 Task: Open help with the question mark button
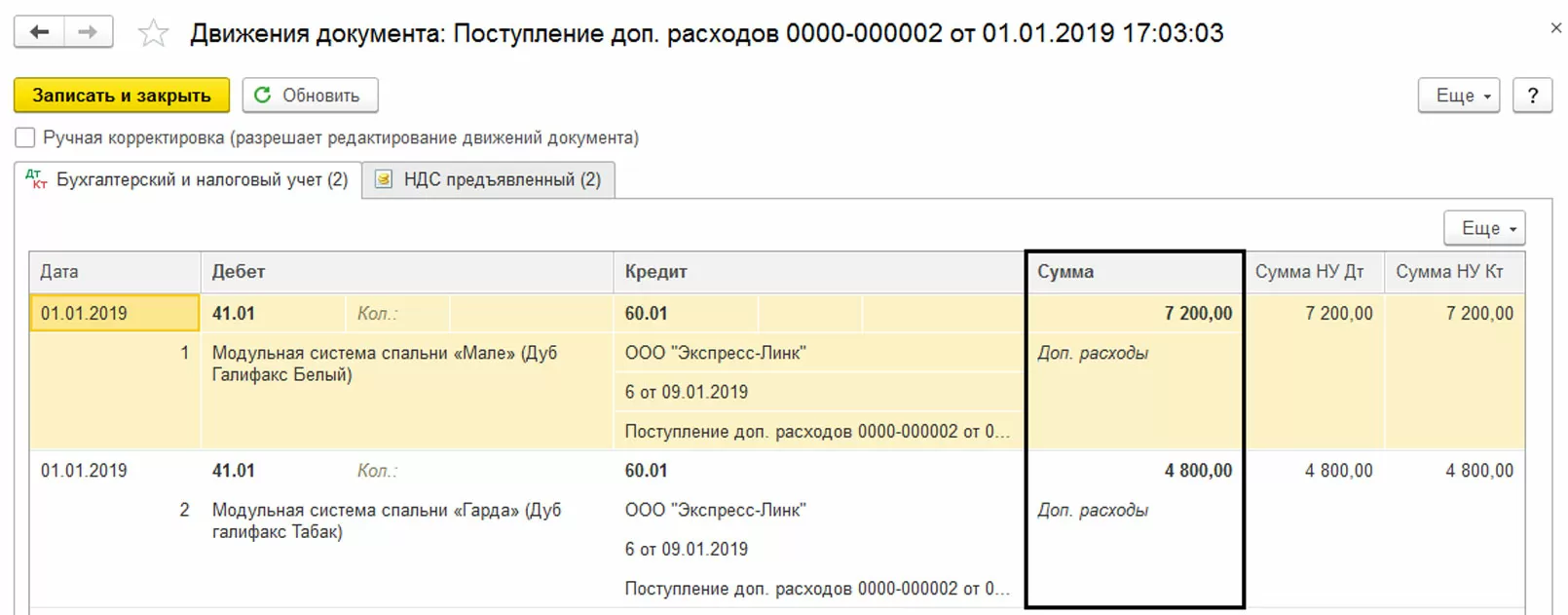point(1532,96)
